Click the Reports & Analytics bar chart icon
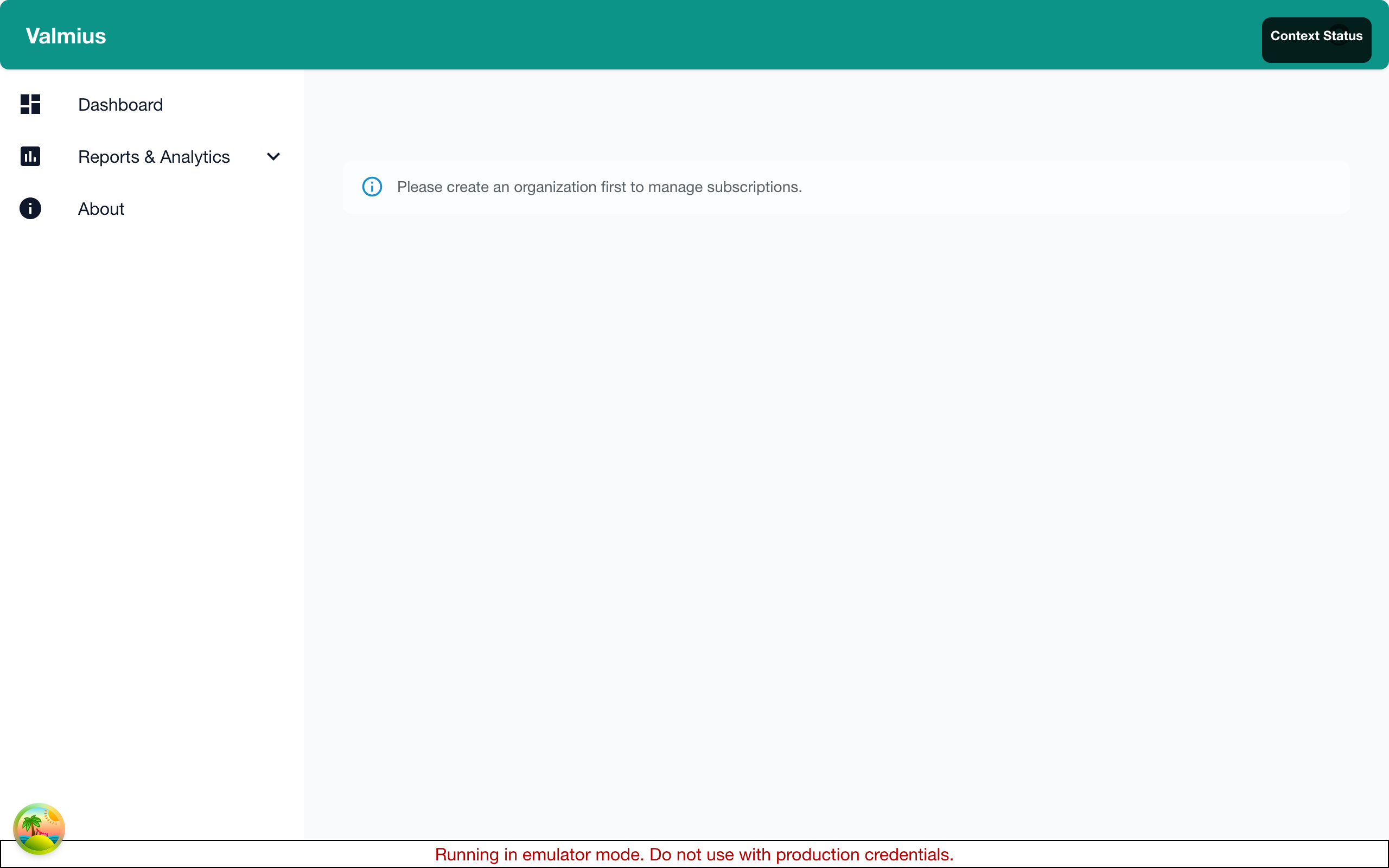Viewport: 1389px width, 868px height. coord(30,156)
